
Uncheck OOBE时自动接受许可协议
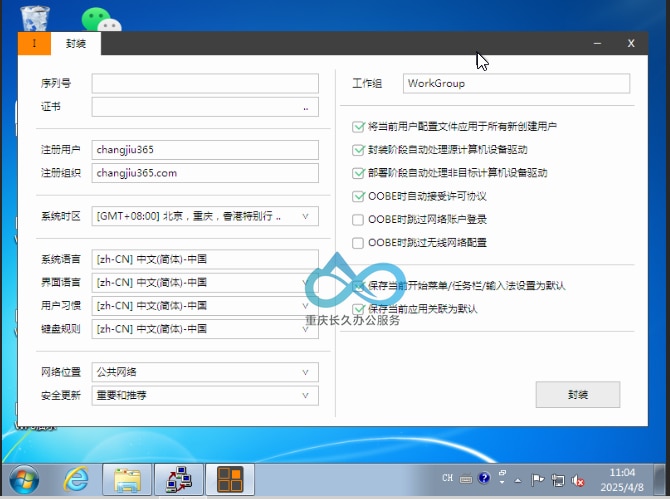click(x=358, y=196)
